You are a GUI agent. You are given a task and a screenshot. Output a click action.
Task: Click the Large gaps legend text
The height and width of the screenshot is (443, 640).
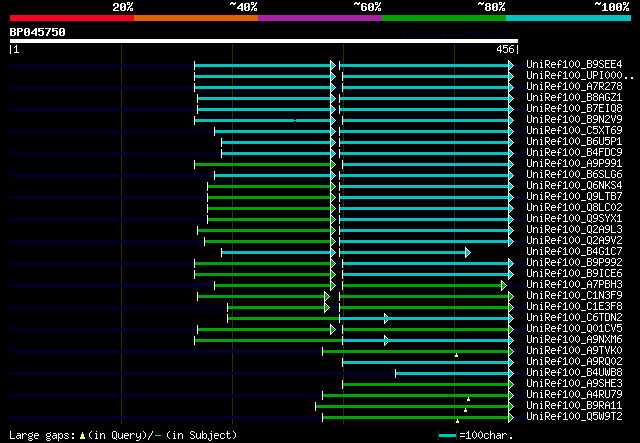click(x=123, y=436)
